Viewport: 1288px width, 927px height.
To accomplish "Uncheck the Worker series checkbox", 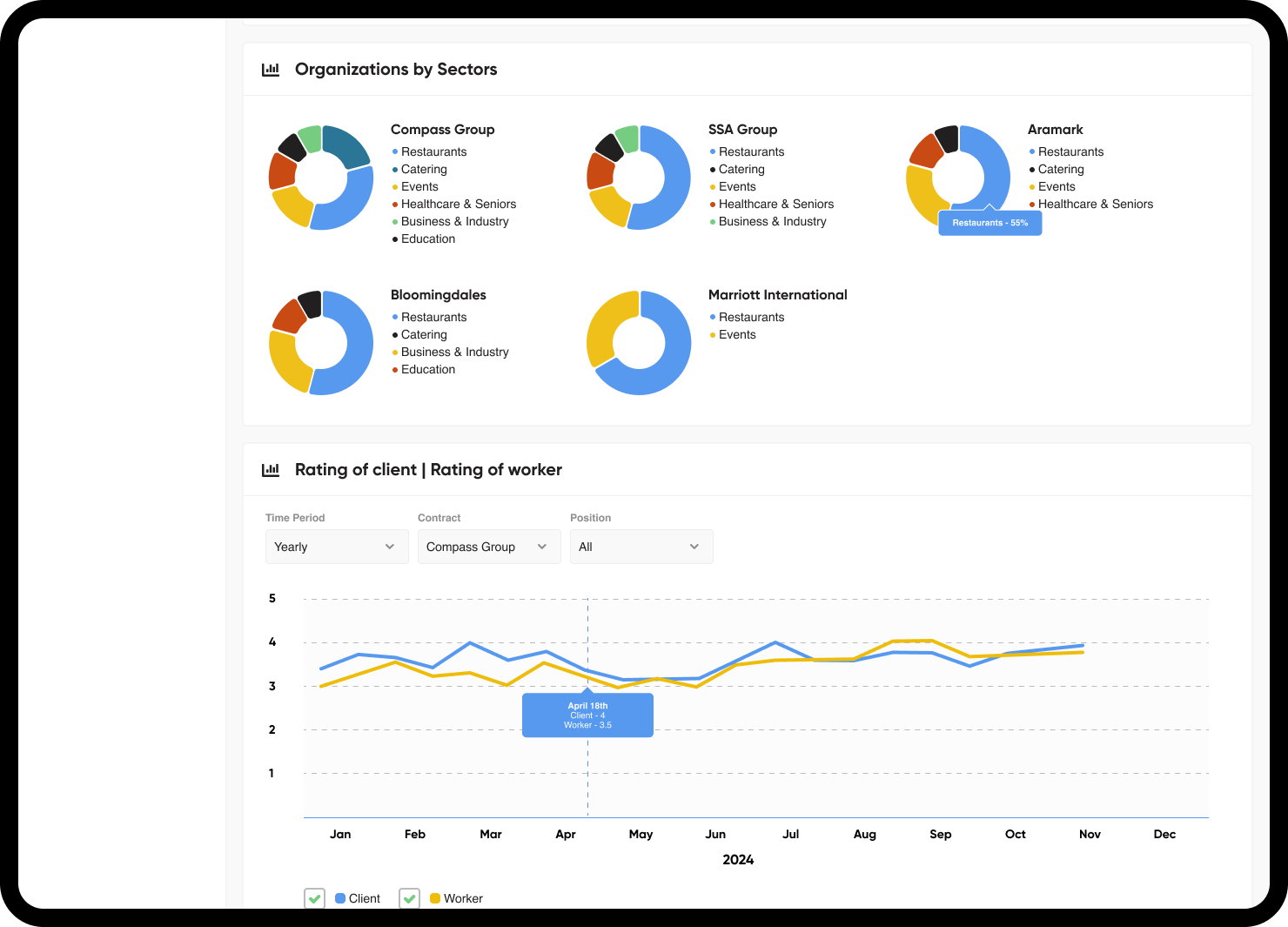I will [x=410, y=898].
